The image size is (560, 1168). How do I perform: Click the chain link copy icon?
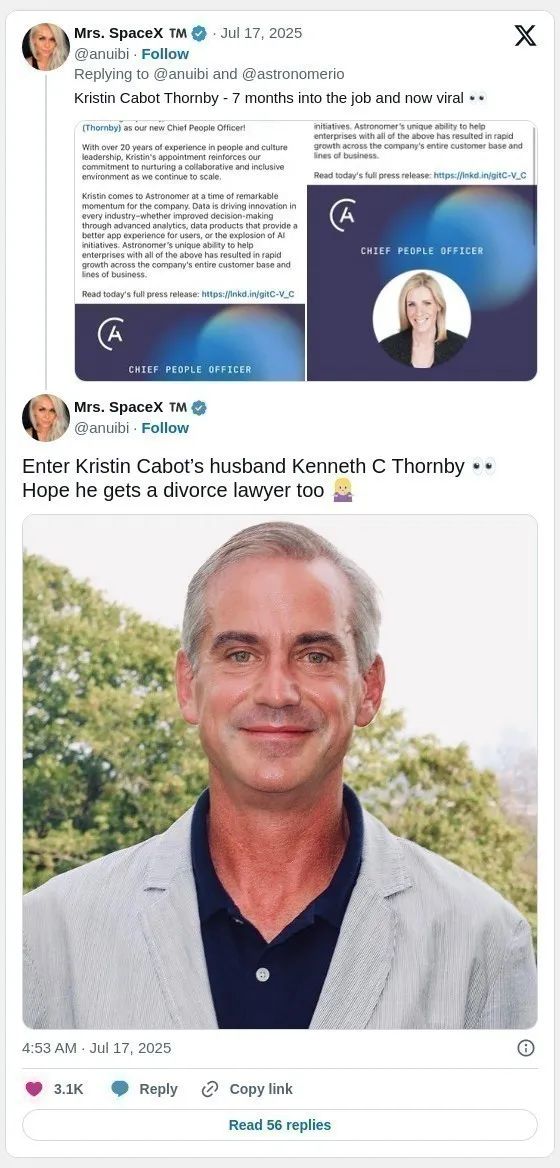point(210,1089)
